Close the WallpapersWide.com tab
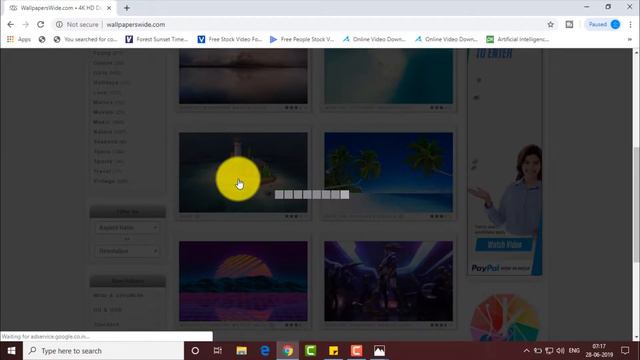Image resolution: width=640 pixels, height=360 pixels. 109,8
